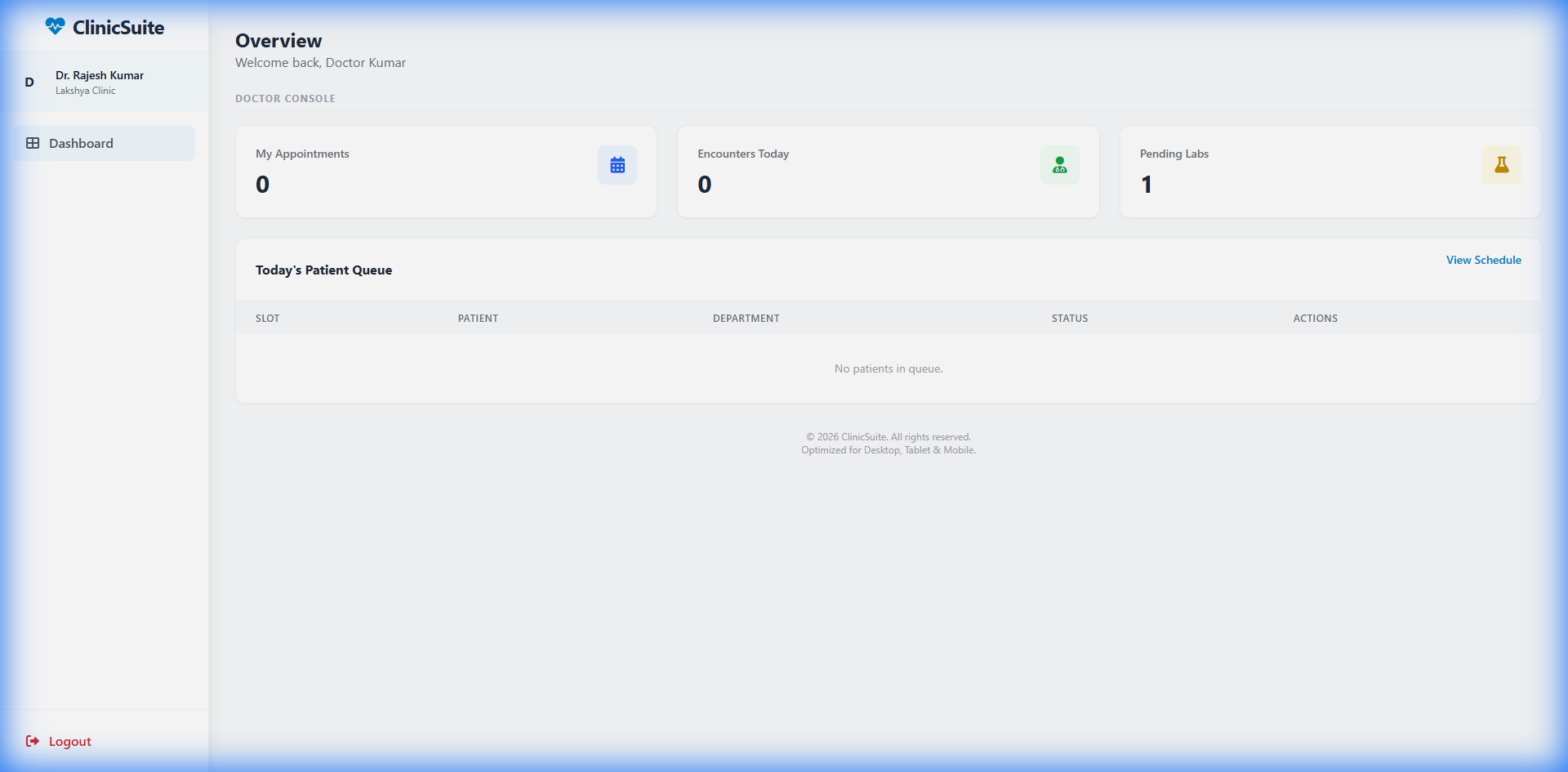
Task: Click the STATUS column header
Action: (x=1070, y=318)
